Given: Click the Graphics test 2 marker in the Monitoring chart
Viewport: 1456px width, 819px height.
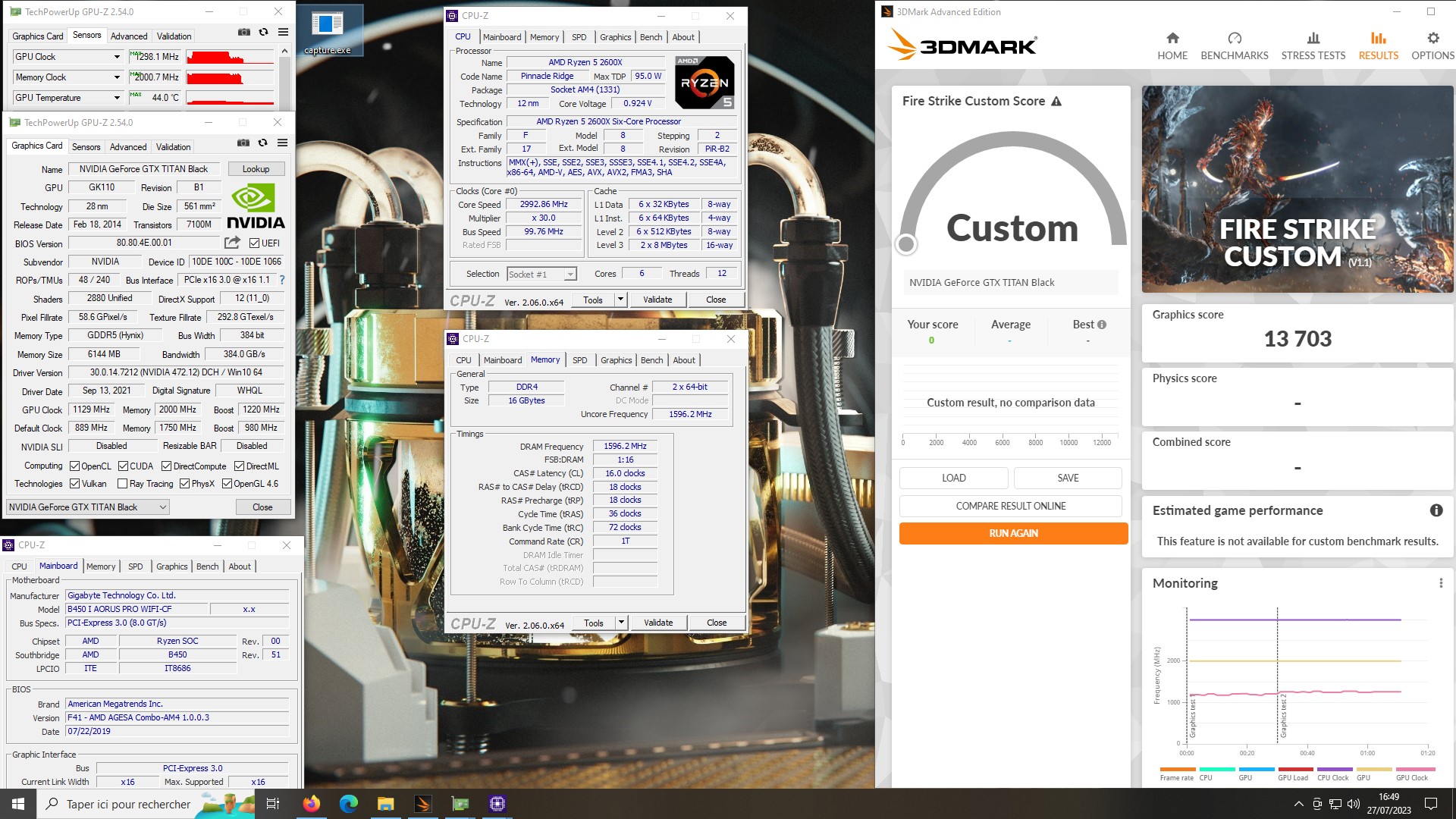Looking at the screenshot, I should pos(1282,715).
